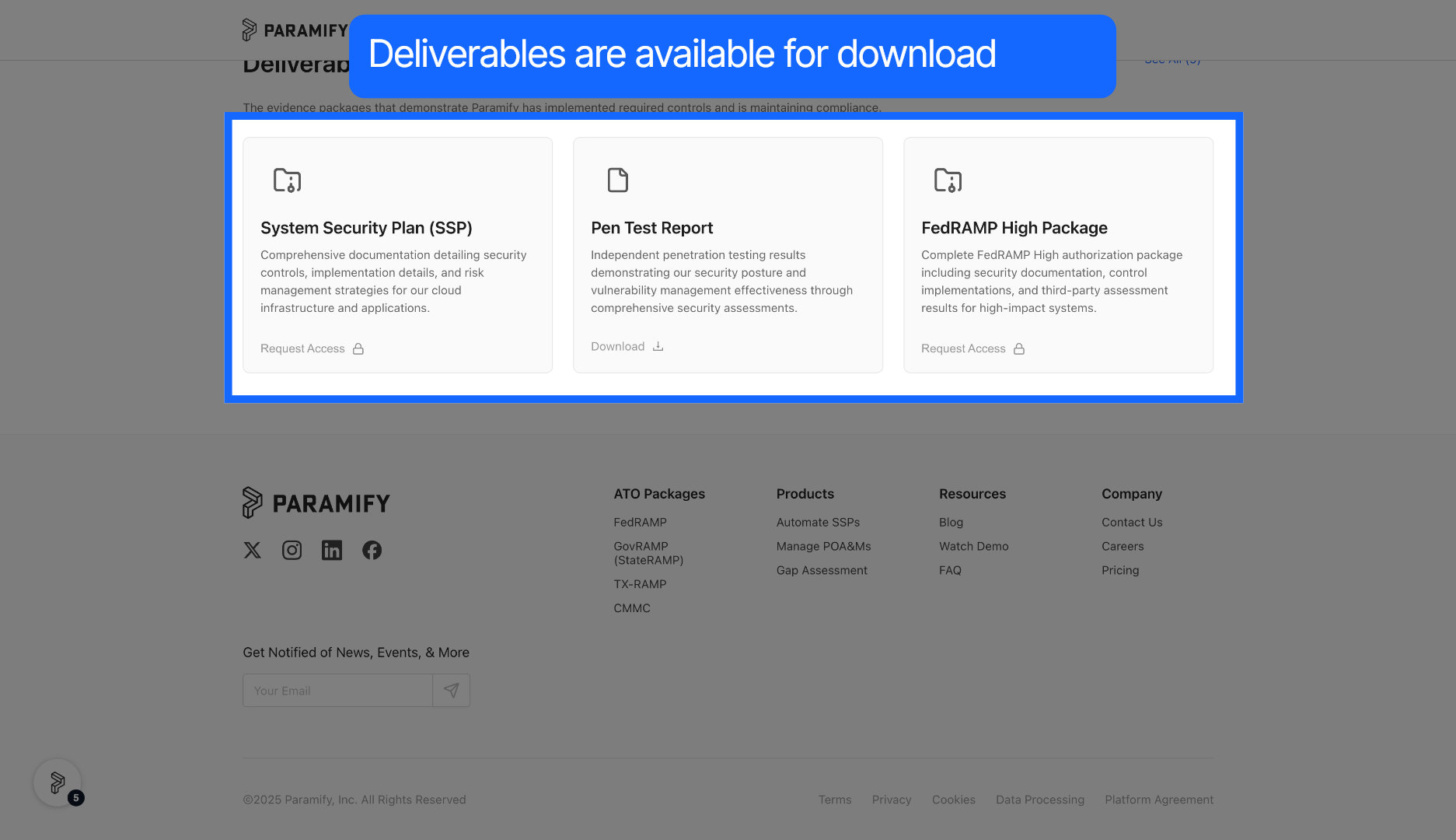The width and height of the screenshot is (1456, 840).
Task: Go to Automate SSPs product page
Action: point(819,523)
